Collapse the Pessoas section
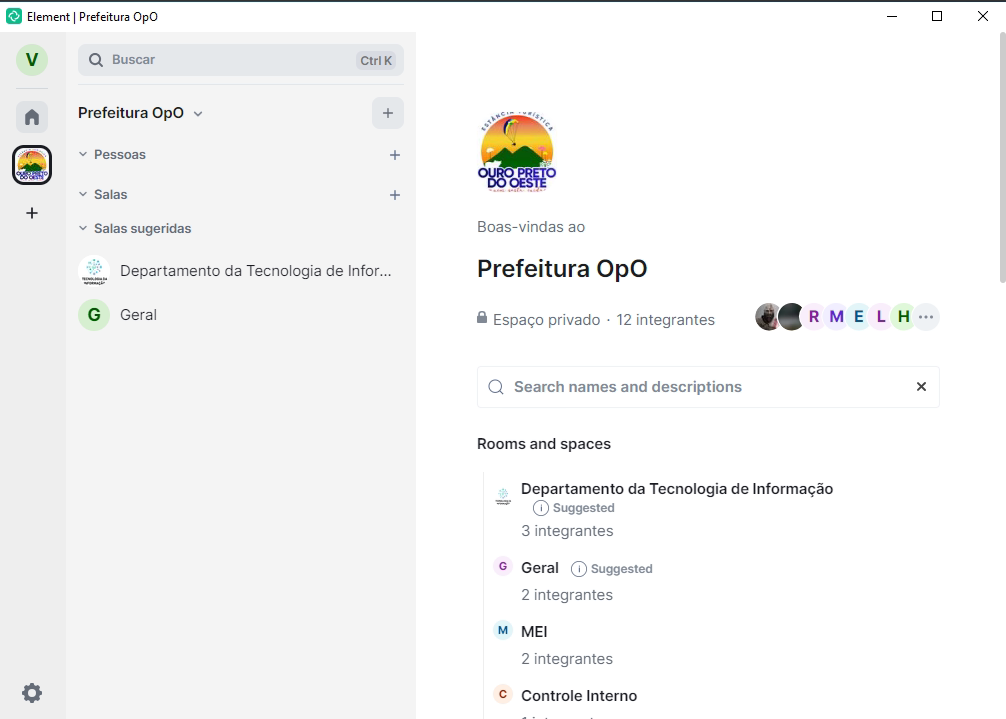The height and width of the screenshot is (719, 1006). [x=84, y=155]
